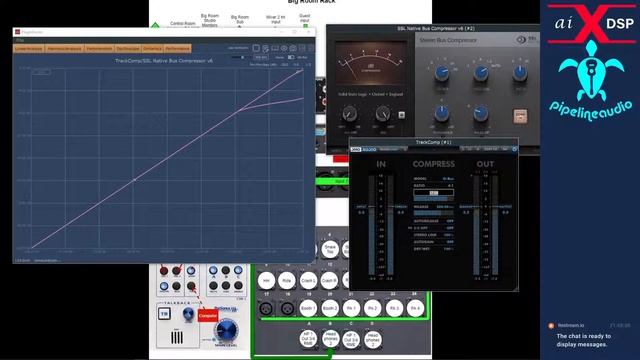Click the Booth 1 patch bay jack
The width and height of the screenshot is (640, 360).
(308, 308)
